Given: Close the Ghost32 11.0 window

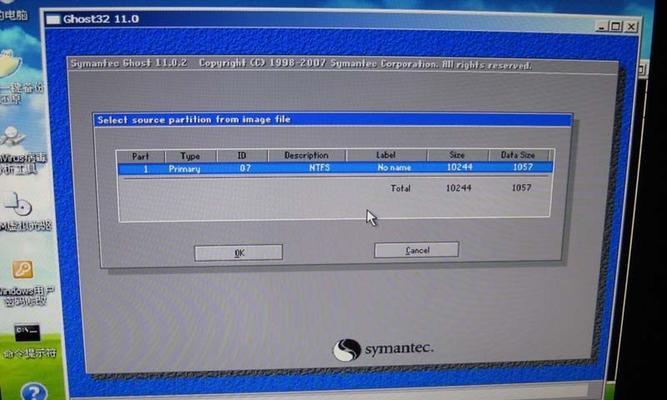Looking at the screenshot, I should [631, 26].
